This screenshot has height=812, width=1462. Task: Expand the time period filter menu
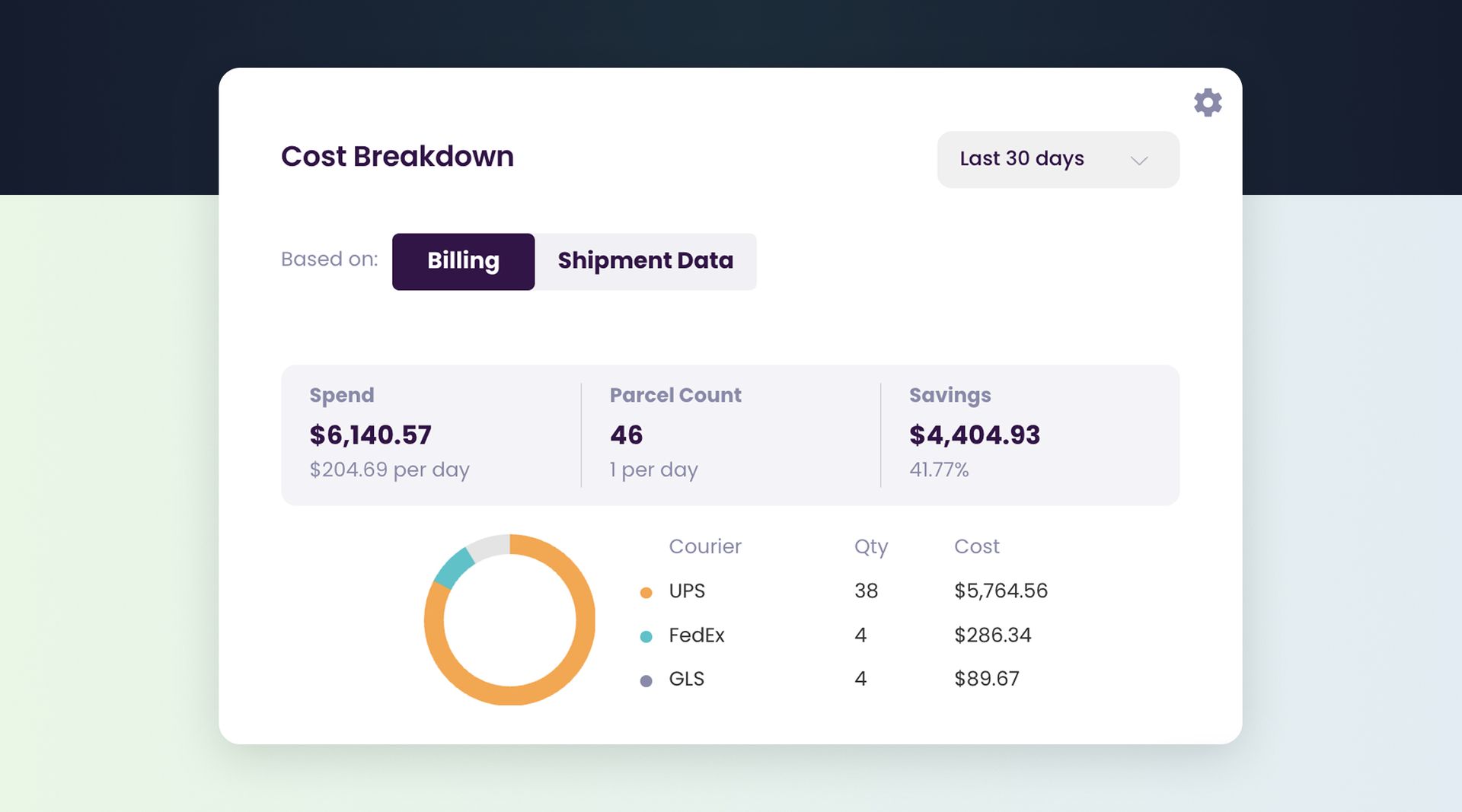point(1057,159)
